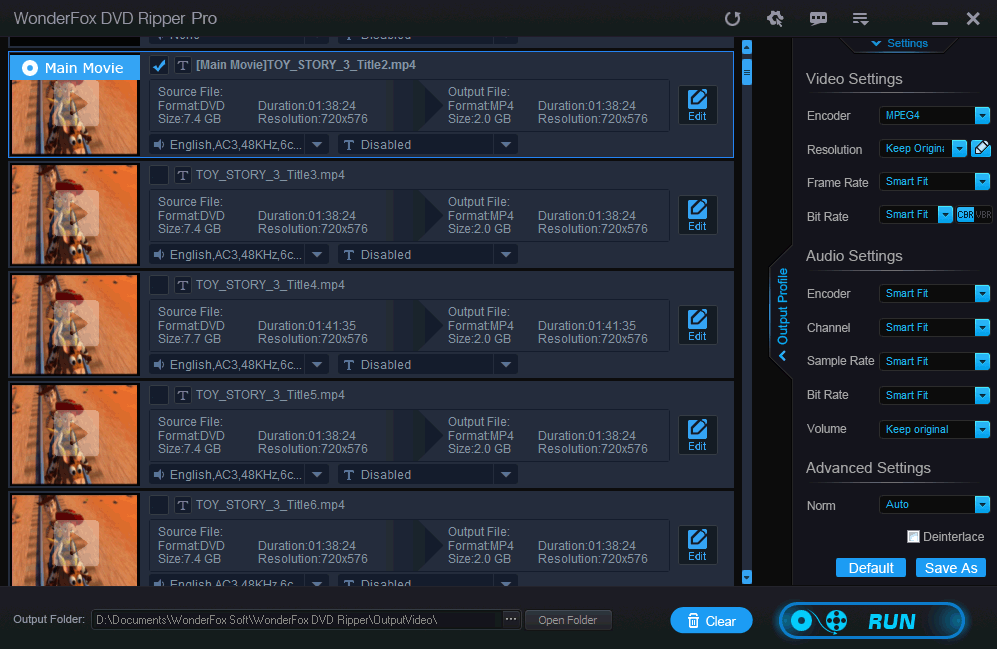
Task: Check the TOY_STORY_3_Title6 checkbox
Action: coord(159,505)
